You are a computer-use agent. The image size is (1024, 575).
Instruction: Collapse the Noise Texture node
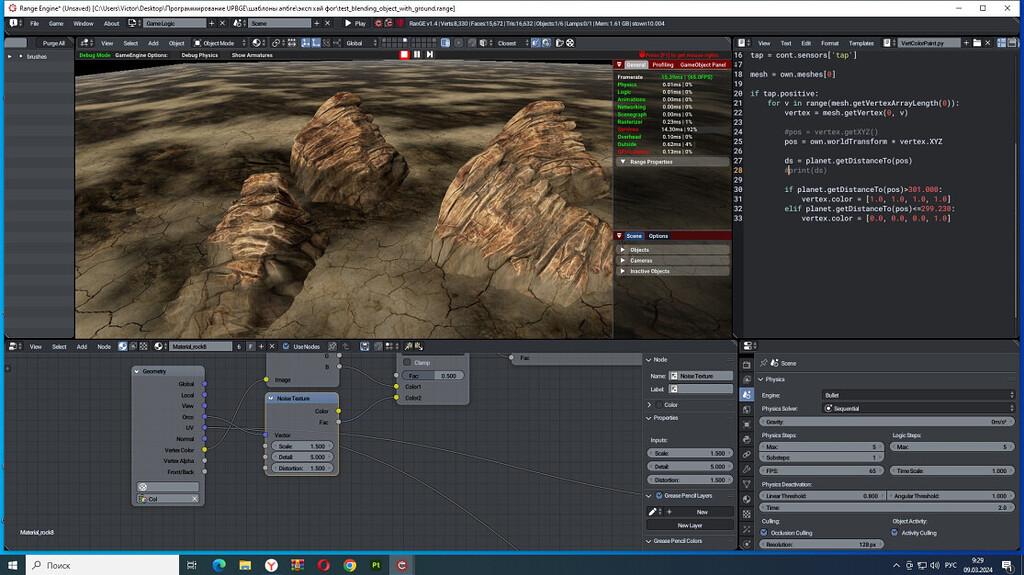pyautogui.click(x=271, y=398)
